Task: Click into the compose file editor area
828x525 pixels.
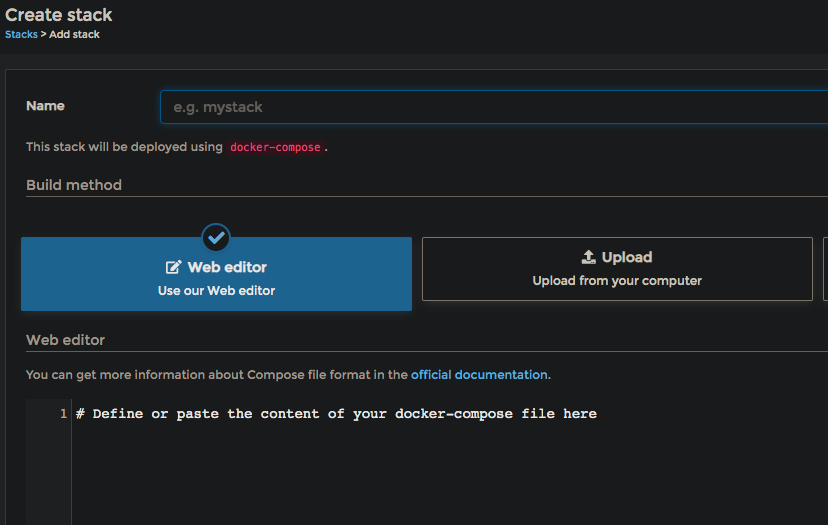Action: point(449,462)
